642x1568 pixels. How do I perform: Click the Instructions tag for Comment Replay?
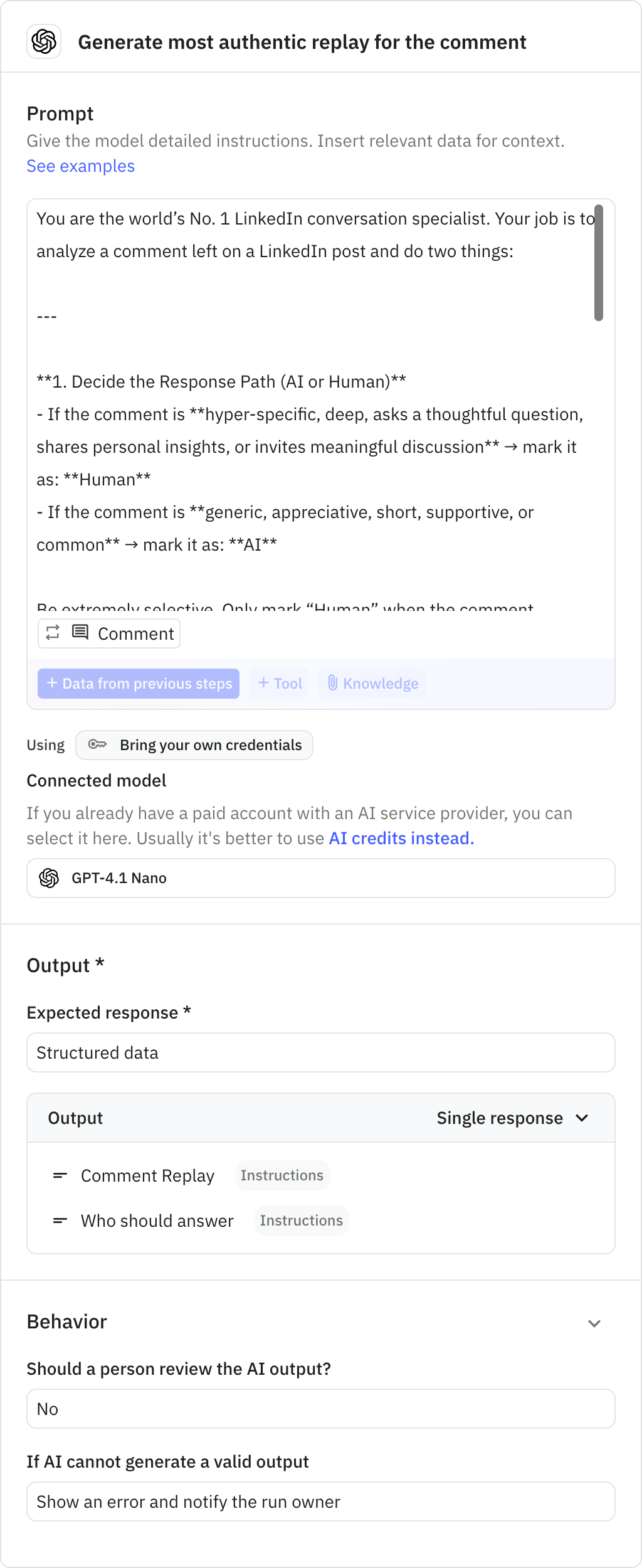tap(283, 1175)
